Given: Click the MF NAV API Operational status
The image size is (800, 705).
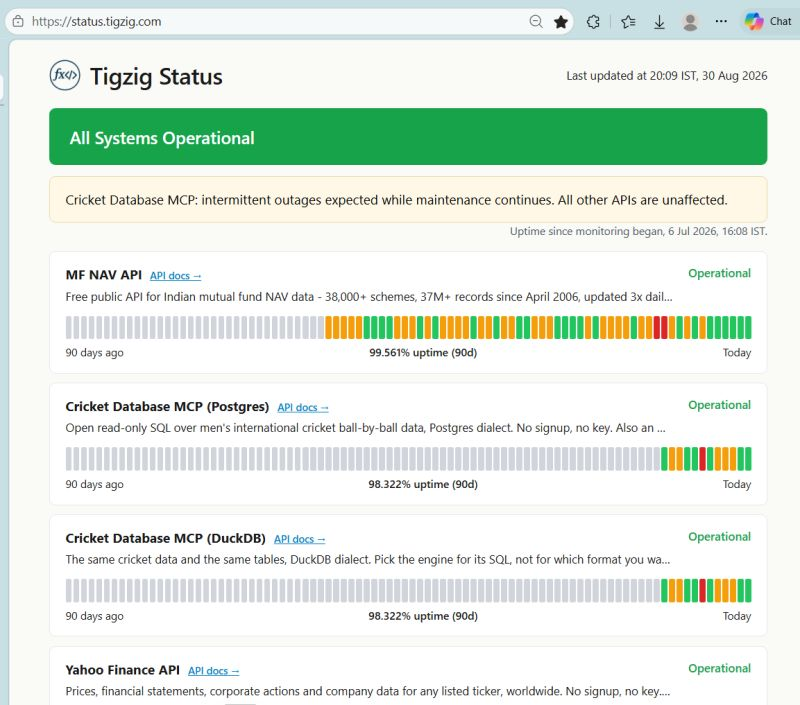Looking at the screenshot, I should tap(719, 273).
